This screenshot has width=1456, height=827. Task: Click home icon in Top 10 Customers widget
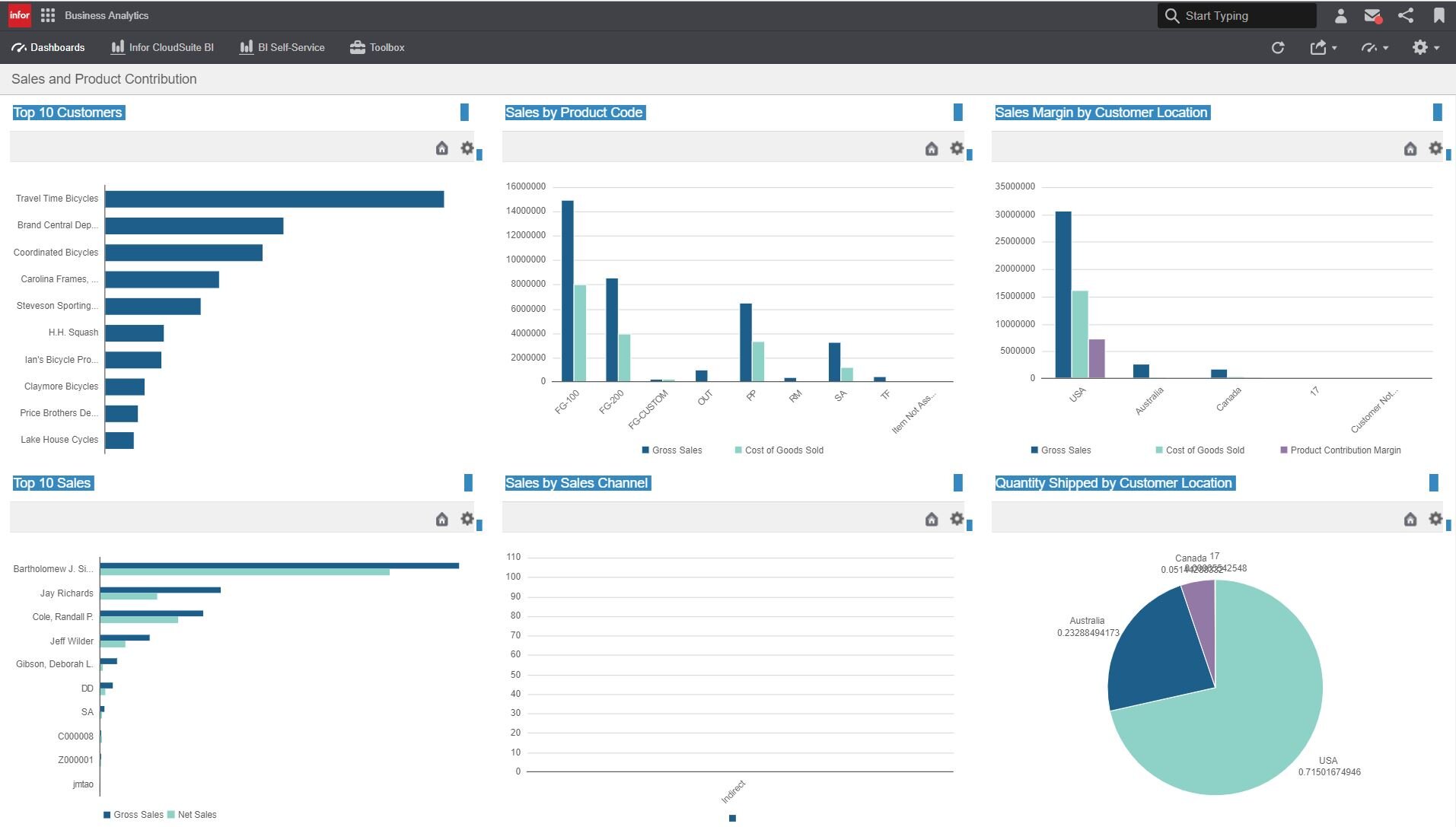coord(441,148)
